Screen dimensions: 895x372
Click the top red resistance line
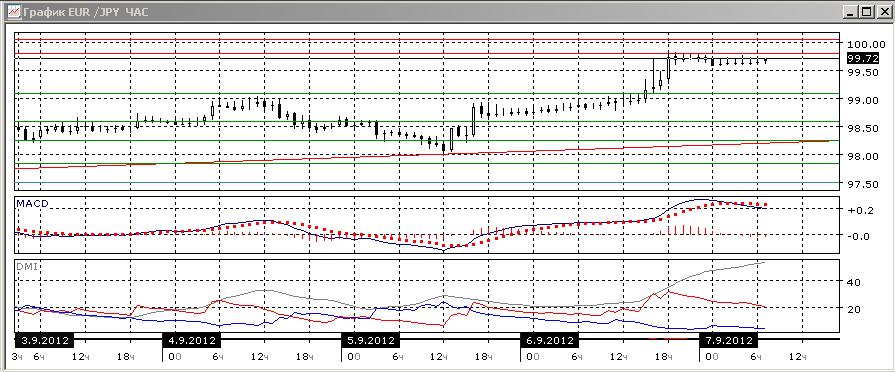pyautogui.click(x=428, y=40)
